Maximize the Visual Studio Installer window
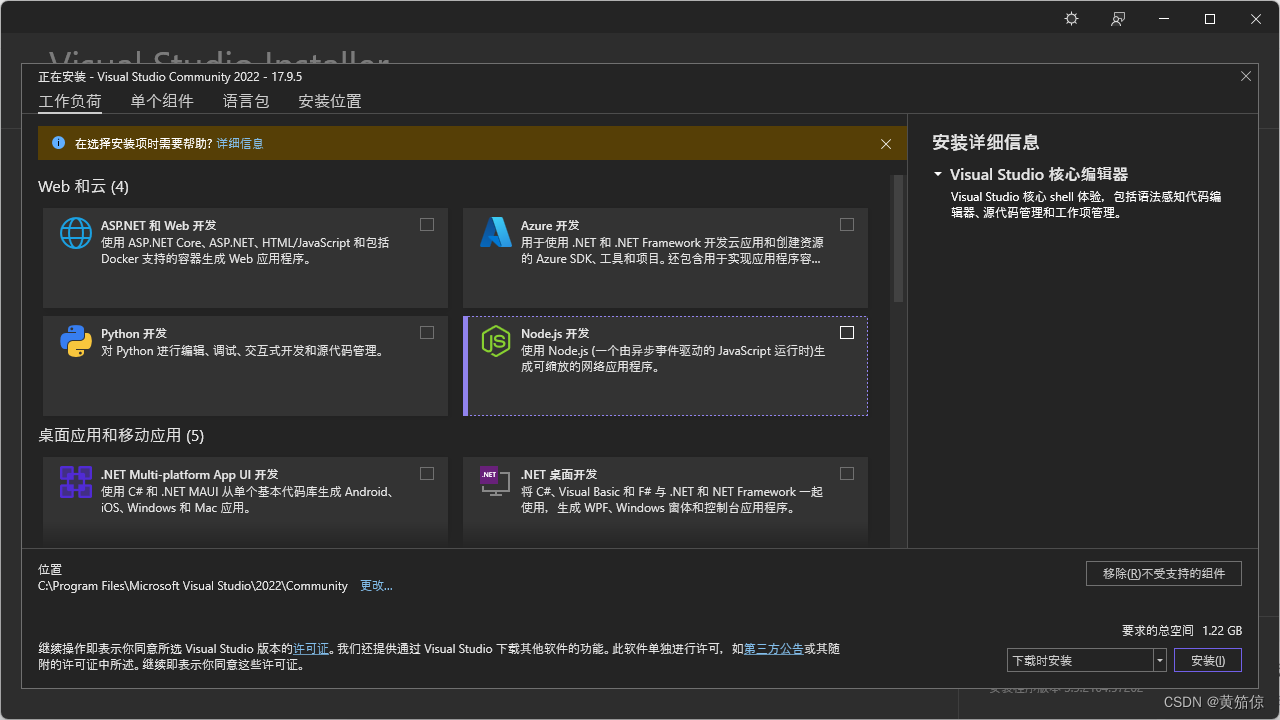1280x720 pixels. click(x=1210, y=19)
